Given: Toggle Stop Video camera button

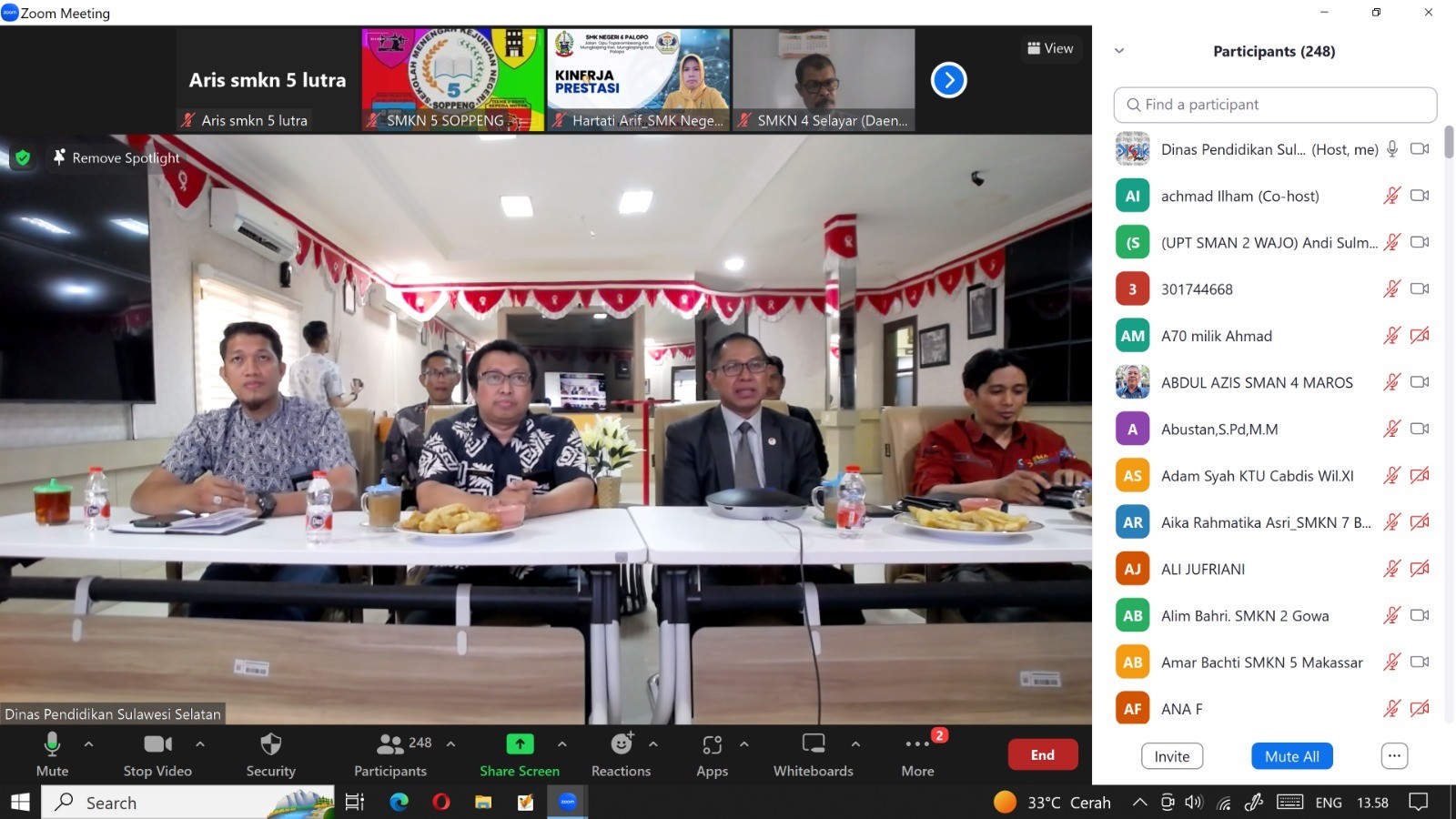Looking at the screenshot, I should (x=157, y=745).
